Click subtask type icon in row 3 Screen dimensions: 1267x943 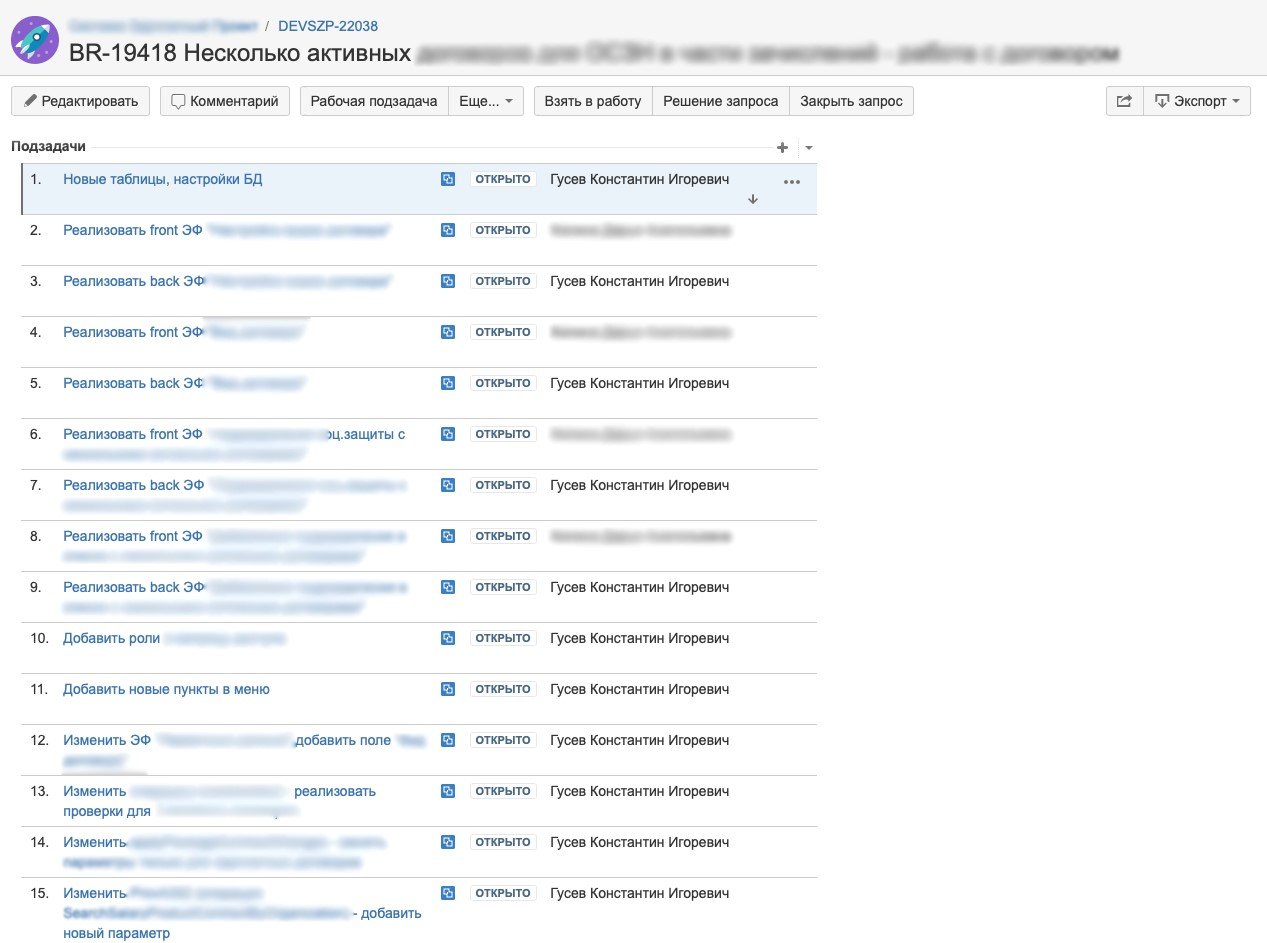(x=448, y=282)
